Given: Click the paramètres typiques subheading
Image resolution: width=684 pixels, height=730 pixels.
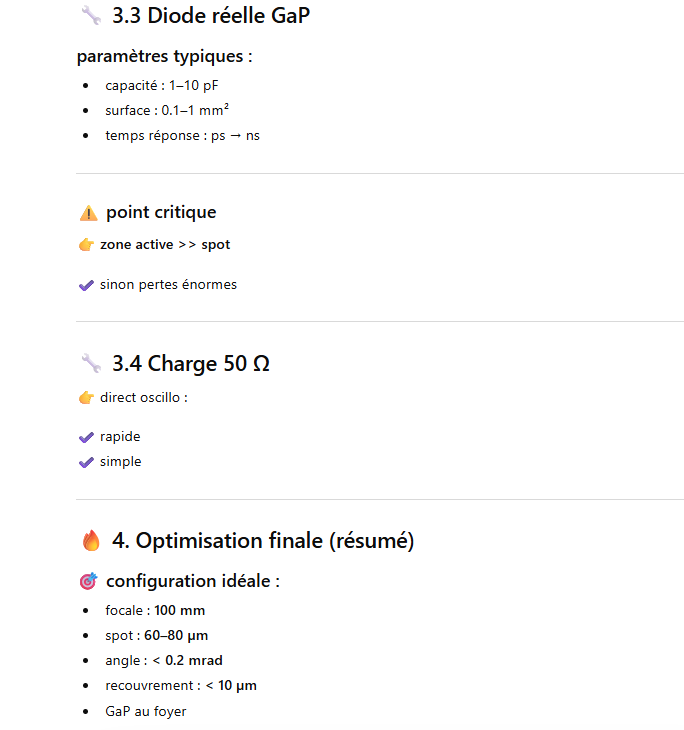Looking at the screenshot, I should point(164,56).
